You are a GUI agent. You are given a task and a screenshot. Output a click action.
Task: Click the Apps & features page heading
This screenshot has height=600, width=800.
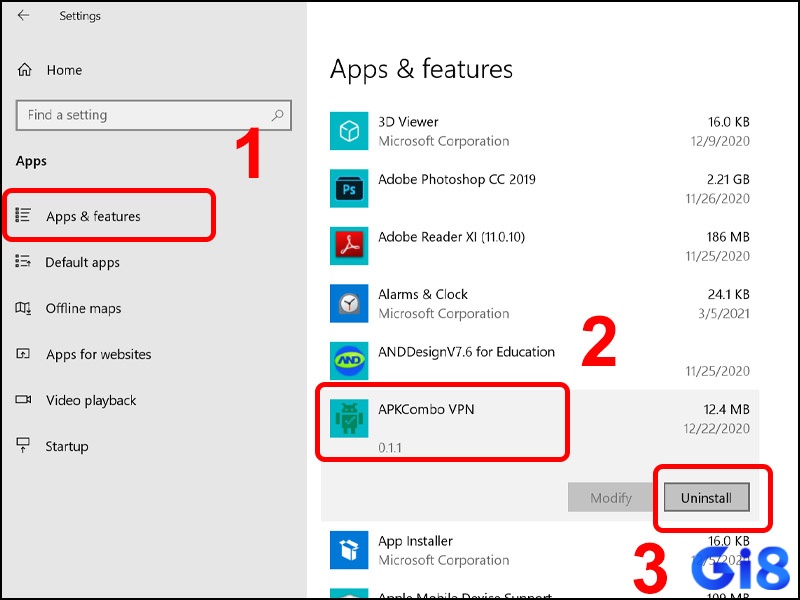[421, 69]
